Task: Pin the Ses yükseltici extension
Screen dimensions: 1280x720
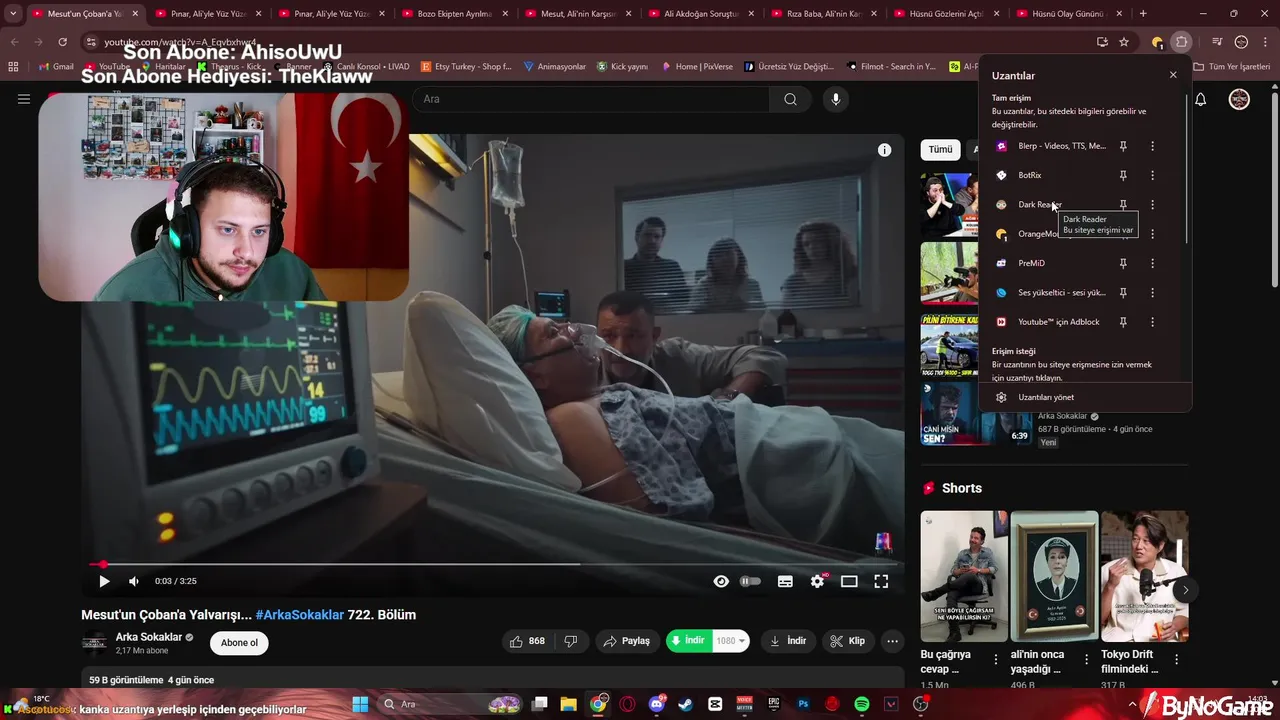Action: pyautogui.click(x=1123, y=292)
